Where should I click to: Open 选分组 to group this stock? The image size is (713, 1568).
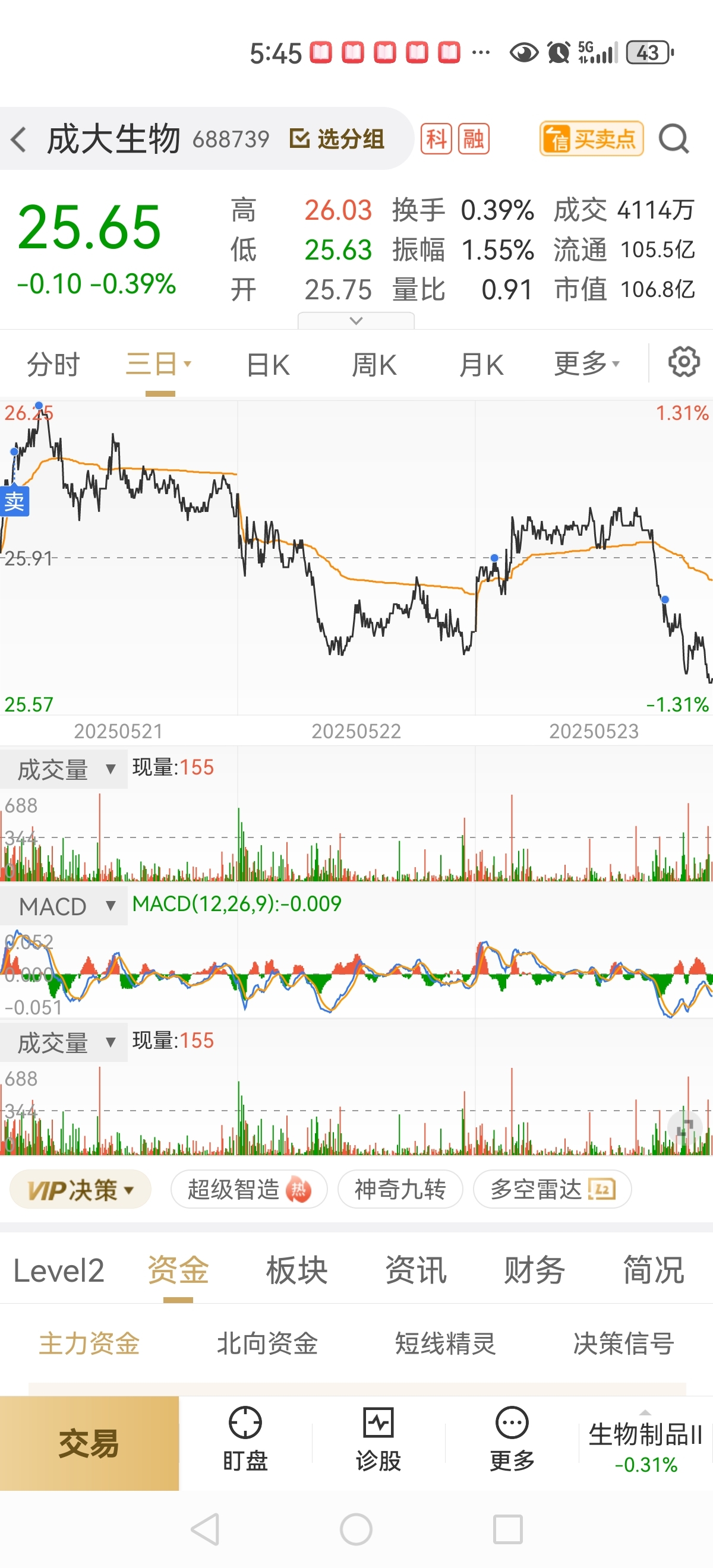(337, 140)
